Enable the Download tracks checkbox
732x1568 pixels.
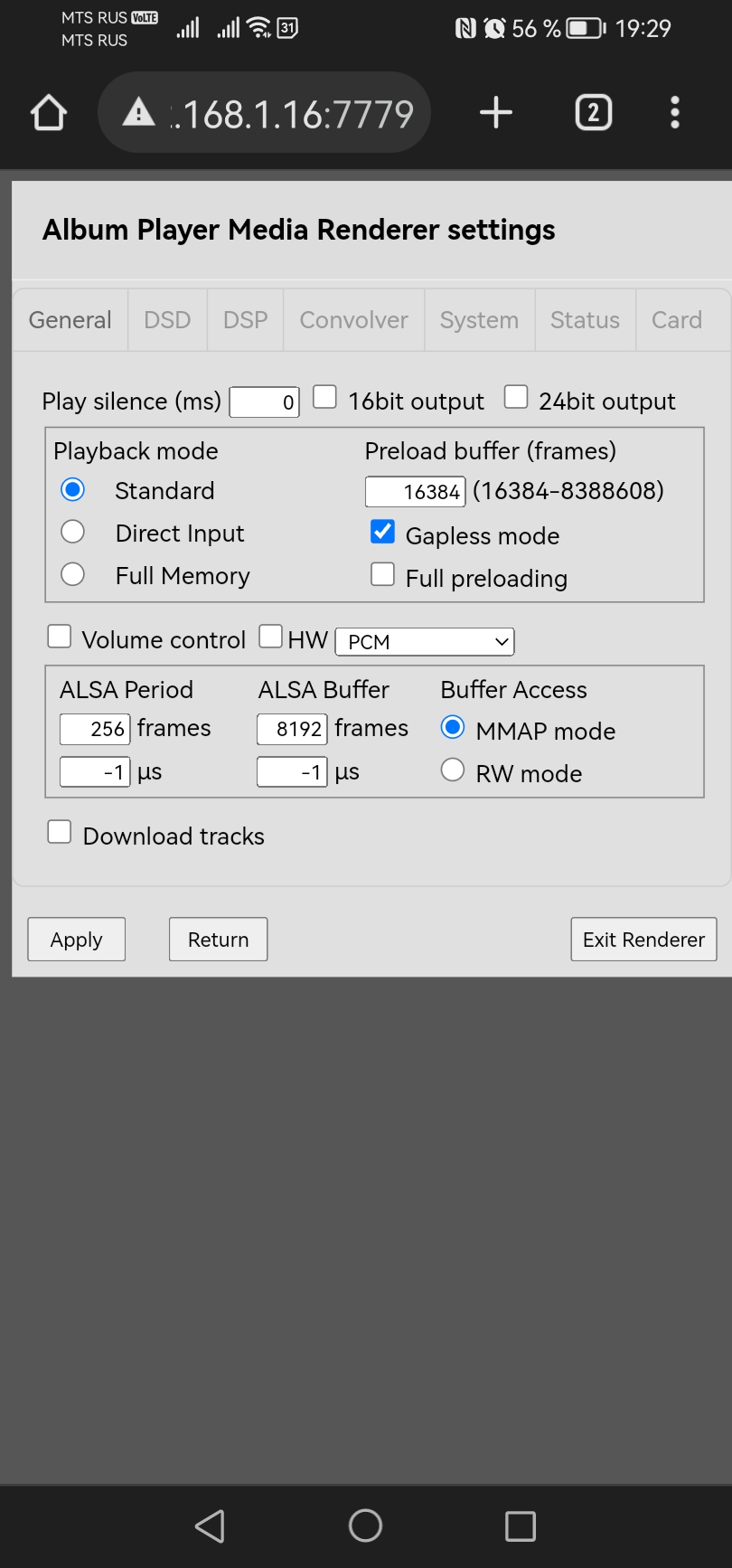pyautogui.click(x=60, y=832)
